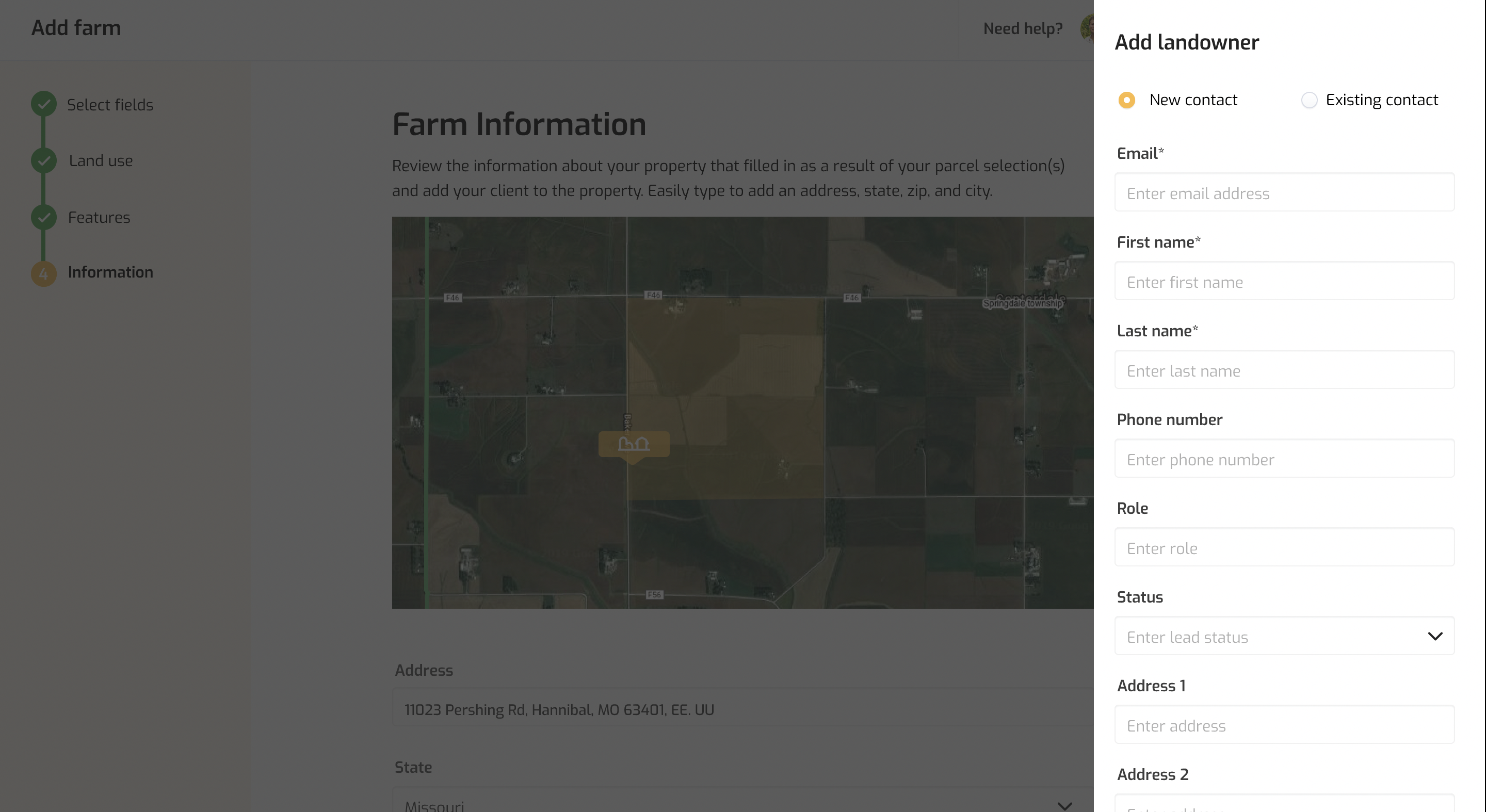Click the step 4 Information circle icon
The image size is (1486, 812).
click(x=44, y=273)
